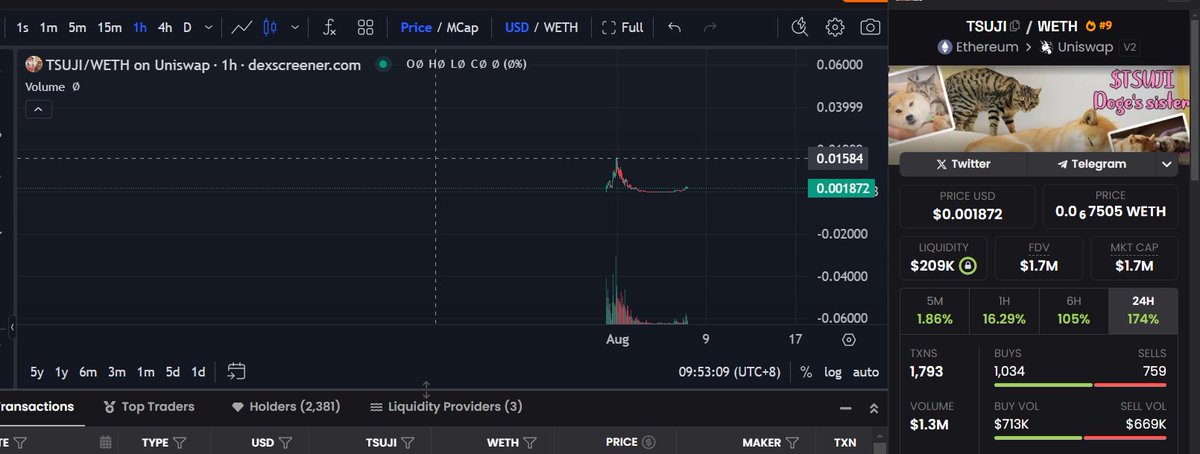
Task: Filter by WETH column funnel icon
Action: 530,442
